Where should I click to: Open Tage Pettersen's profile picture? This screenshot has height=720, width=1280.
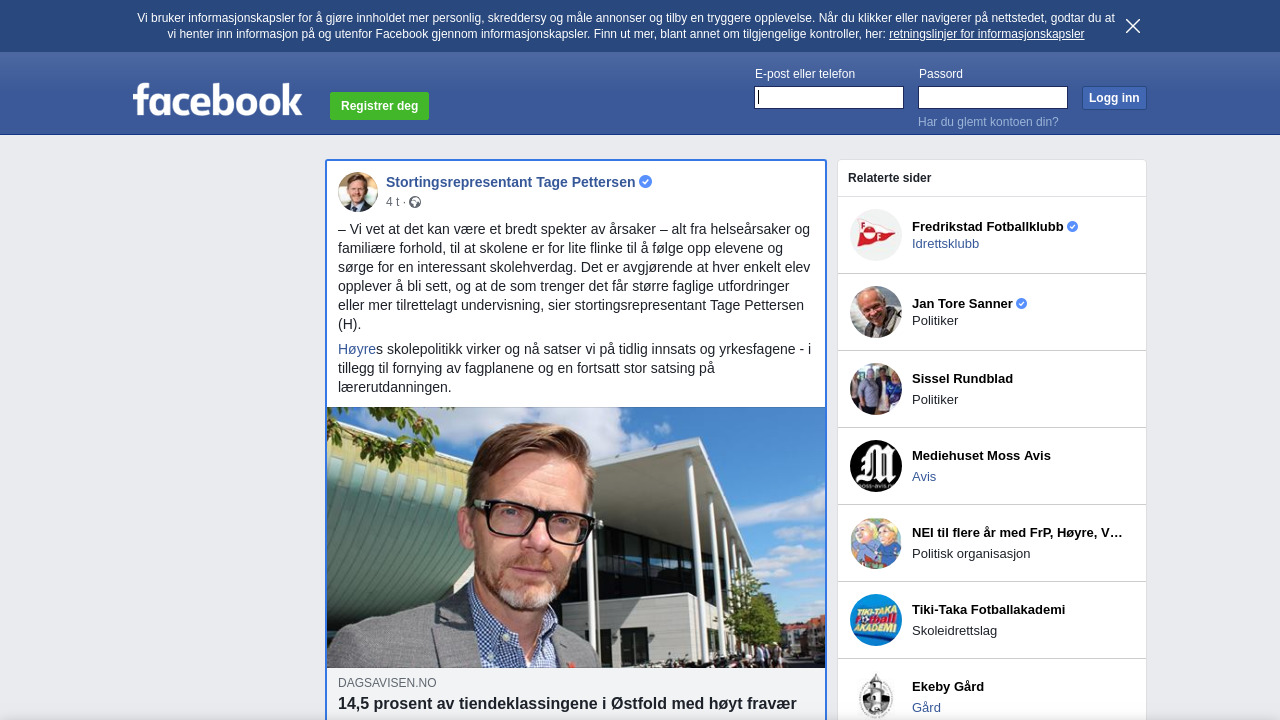[358, 192]
